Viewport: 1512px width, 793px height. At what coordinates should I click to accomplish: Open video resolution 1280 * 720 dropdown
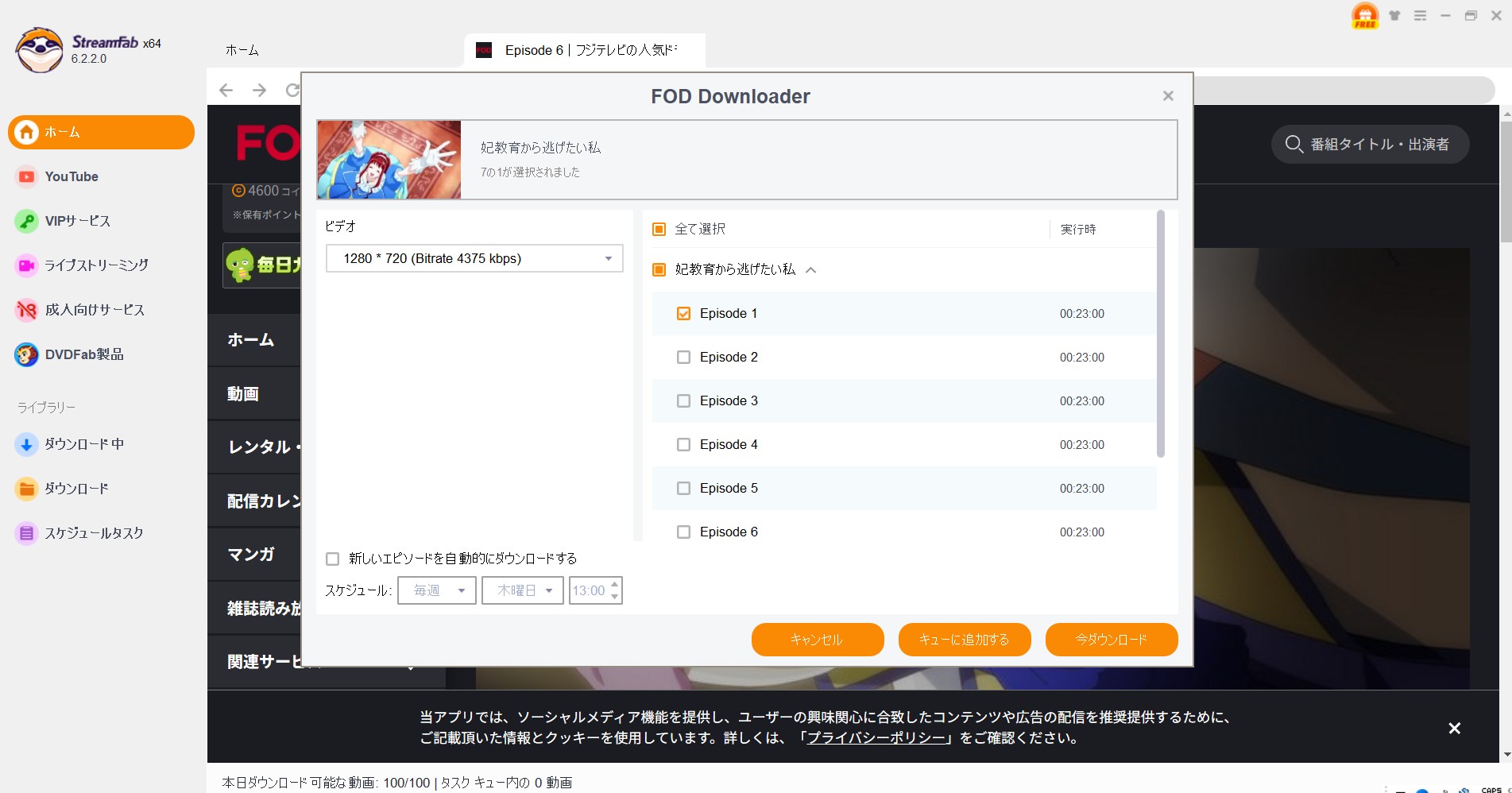[474, 259]
